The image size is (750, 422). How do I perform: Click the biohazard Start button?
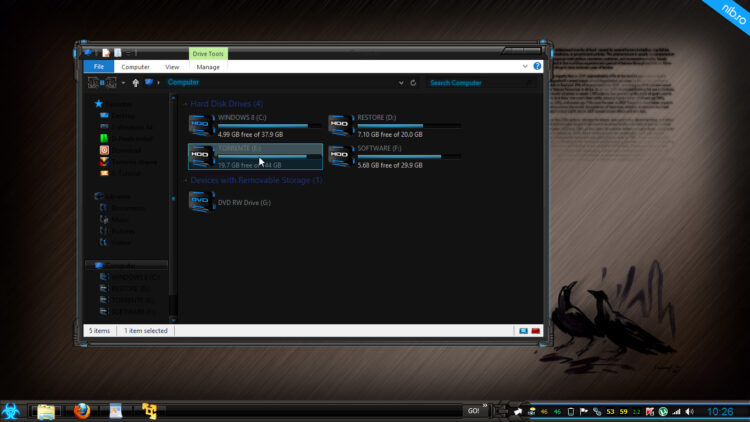coord(14,410)
